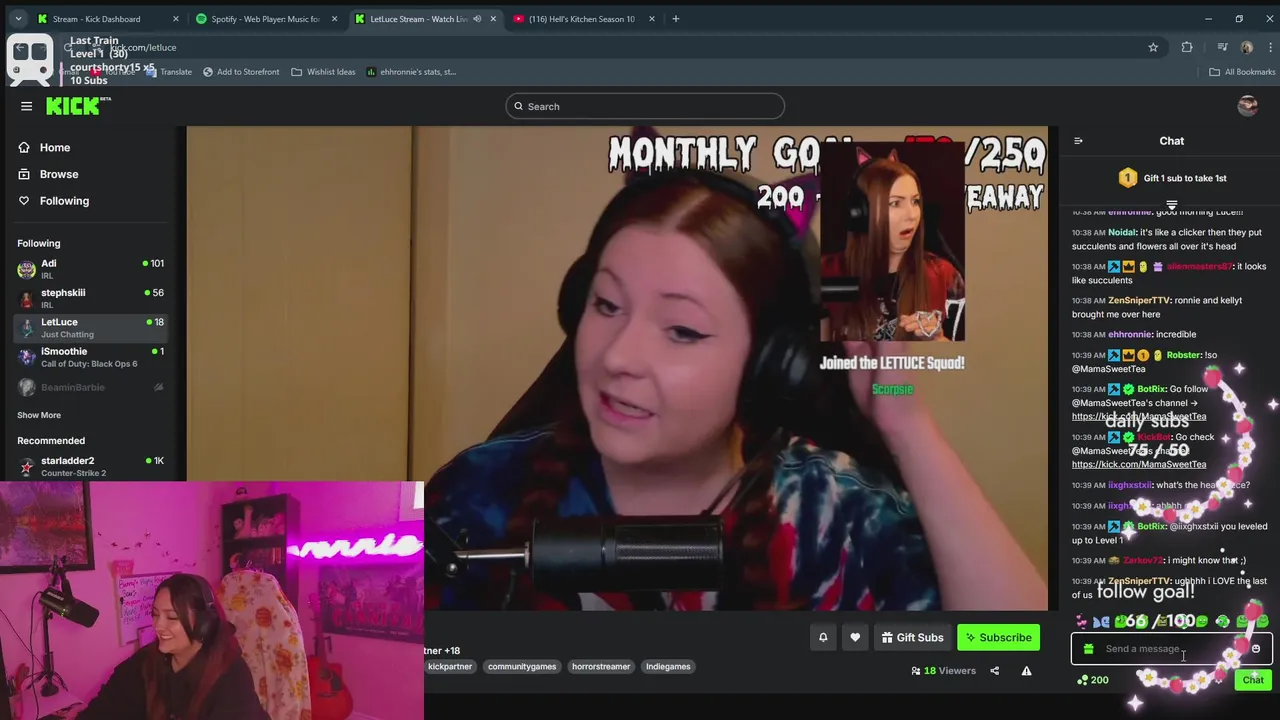Open iSmoothie channel in sidebar
The height and width of the screenshot is (720, 1280).
pyautogui.click(x=92, y=357)
